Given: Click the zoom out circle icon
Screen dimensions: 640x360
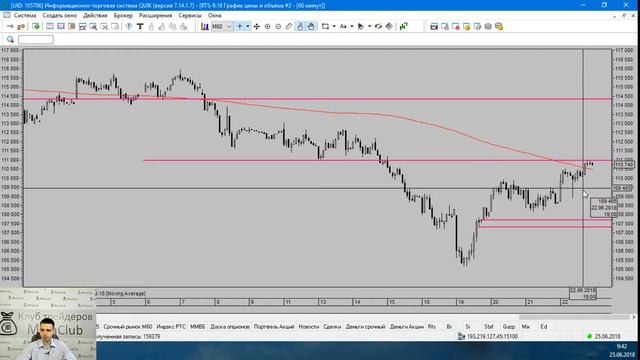Looking at the screenshot, I should 278,27.
